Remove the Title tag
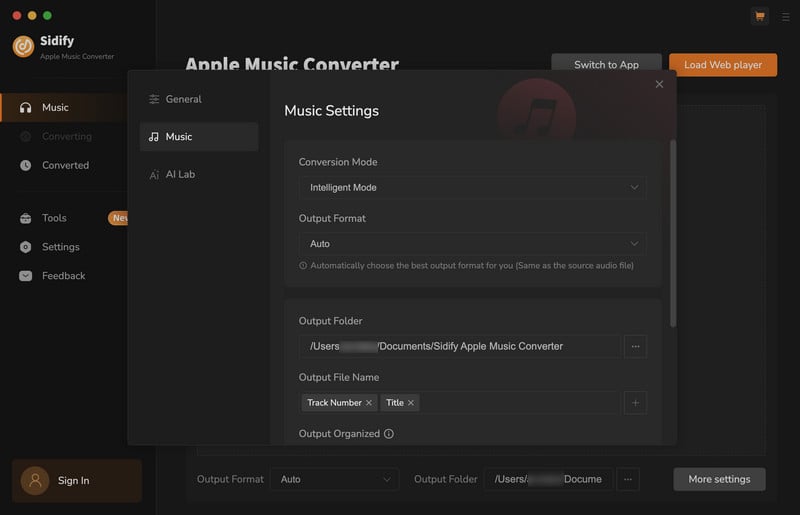Screen dimensions: 800x515 [411, 403]
